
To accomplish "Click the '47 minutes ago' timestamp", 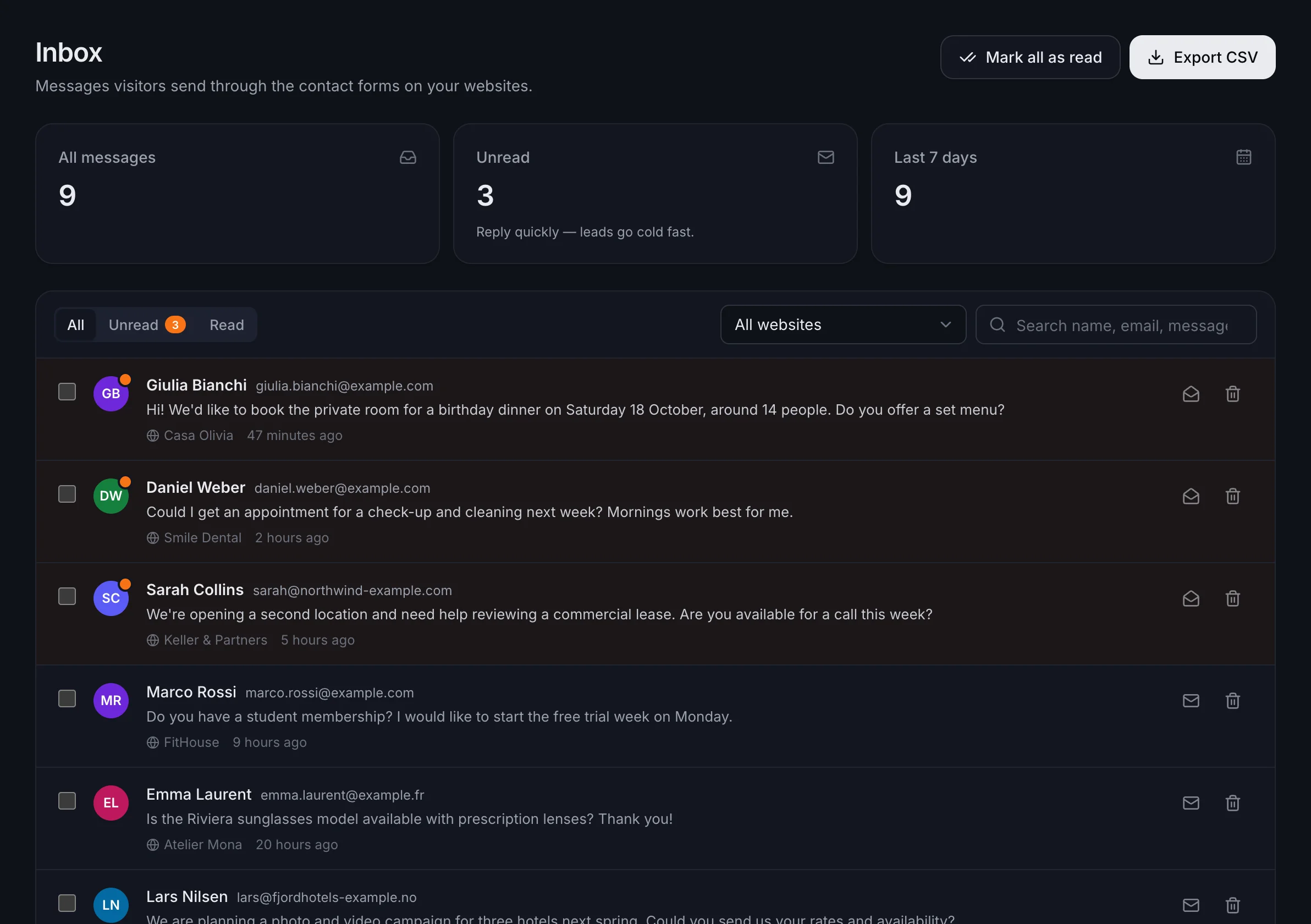I will click(x=295, y=436).
